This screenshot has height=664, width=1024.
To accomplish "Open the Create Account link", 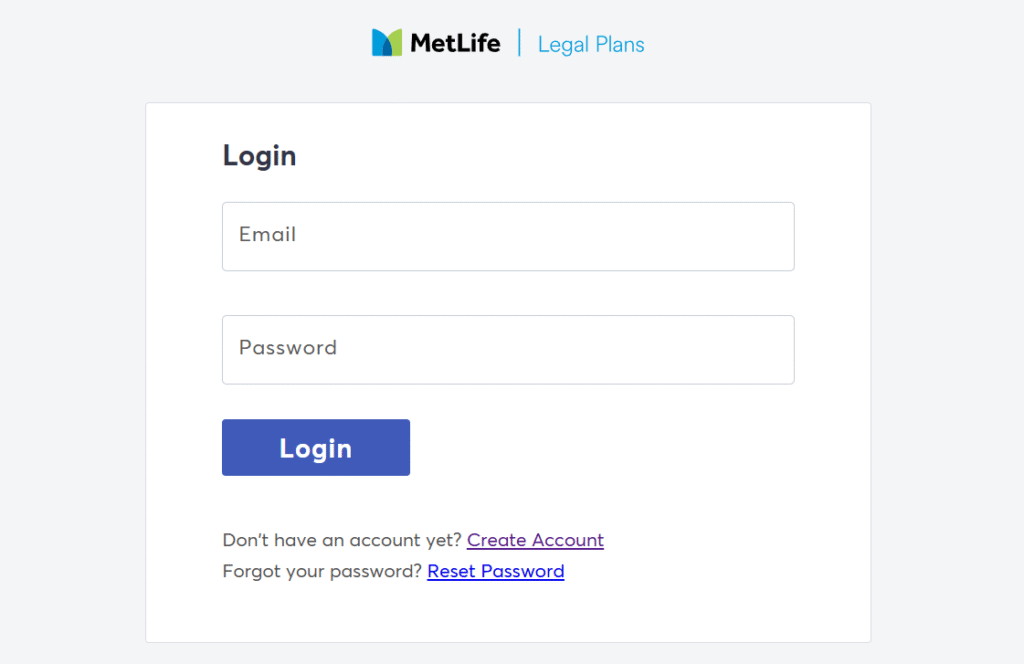I will point(536,540).
